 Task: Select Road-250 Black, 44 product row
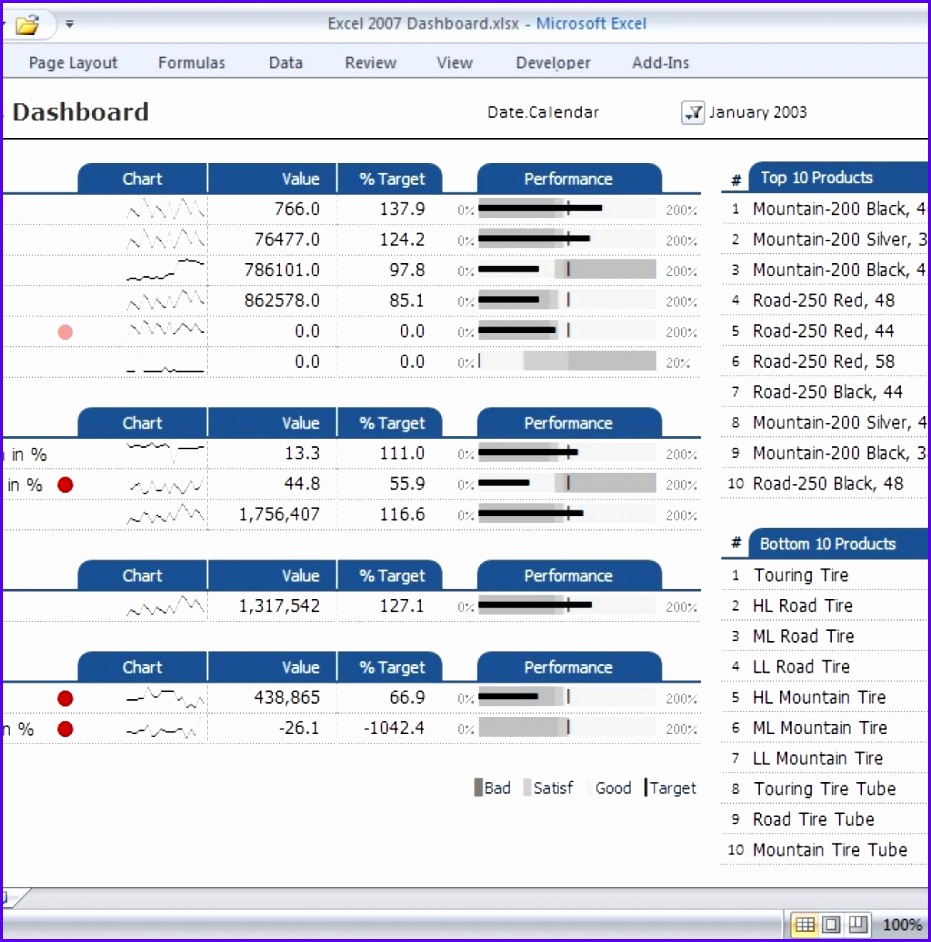point(824,392)
